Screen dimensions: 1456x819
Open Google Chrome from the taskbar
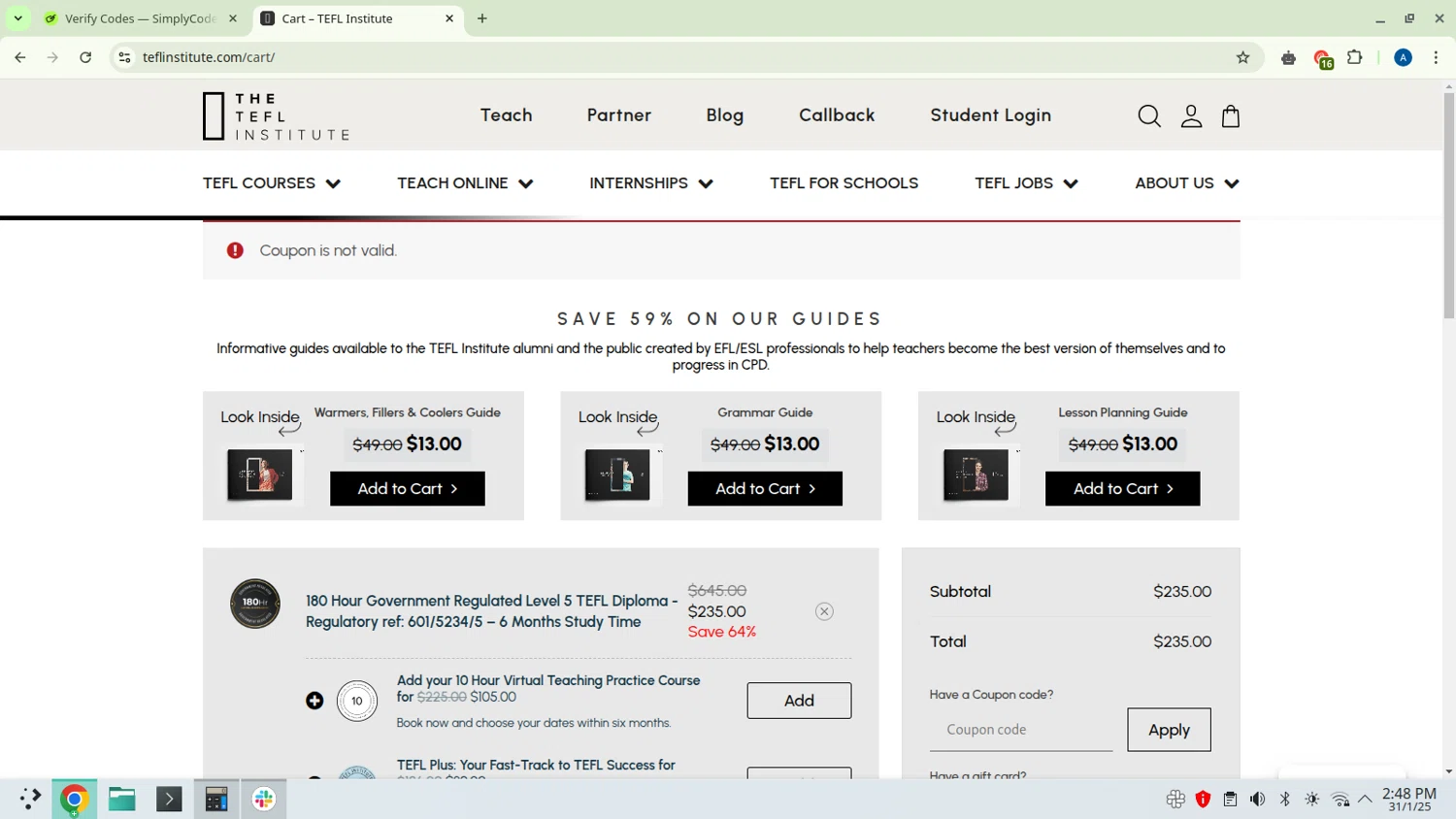74,799
